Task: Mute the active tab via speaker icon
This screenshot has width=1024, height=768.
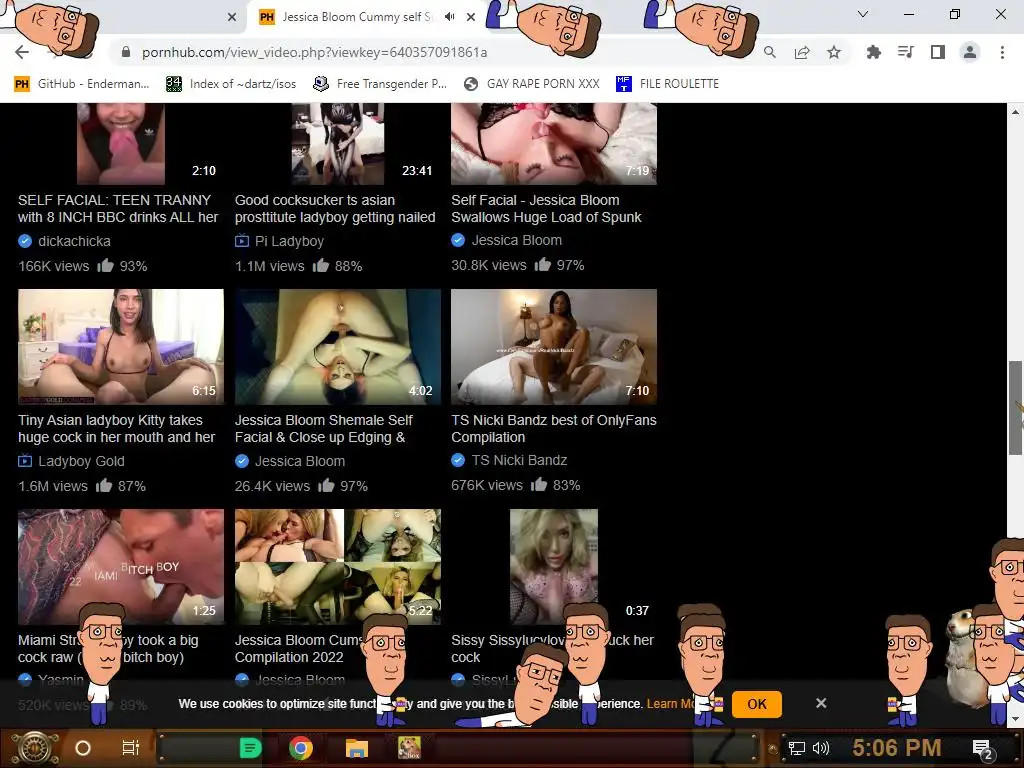Action: coord(449,17)
